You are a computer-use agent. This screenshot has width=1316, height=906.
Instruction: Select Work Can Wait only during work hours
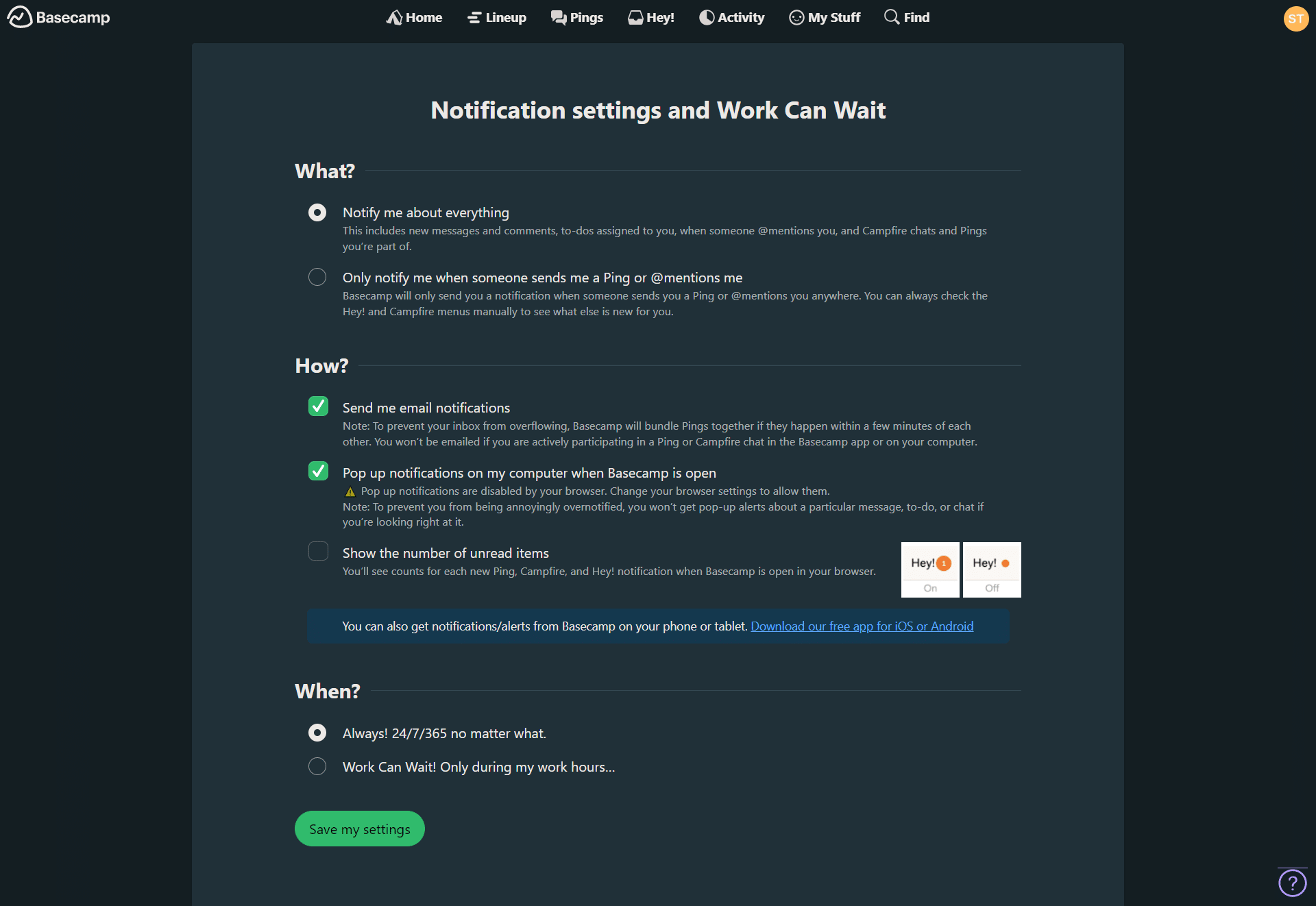318,766
